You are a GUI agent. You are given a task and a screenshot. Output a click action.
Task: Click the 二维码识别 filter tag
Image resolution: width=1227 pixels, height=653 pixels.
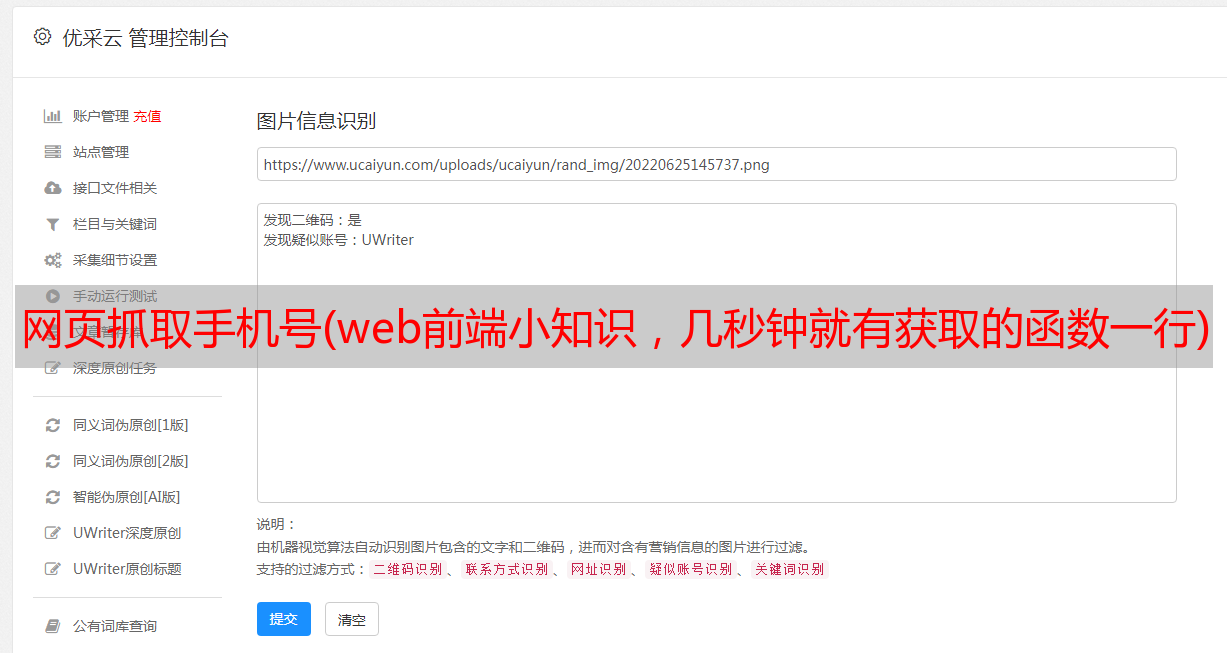[x=407, y=569]
